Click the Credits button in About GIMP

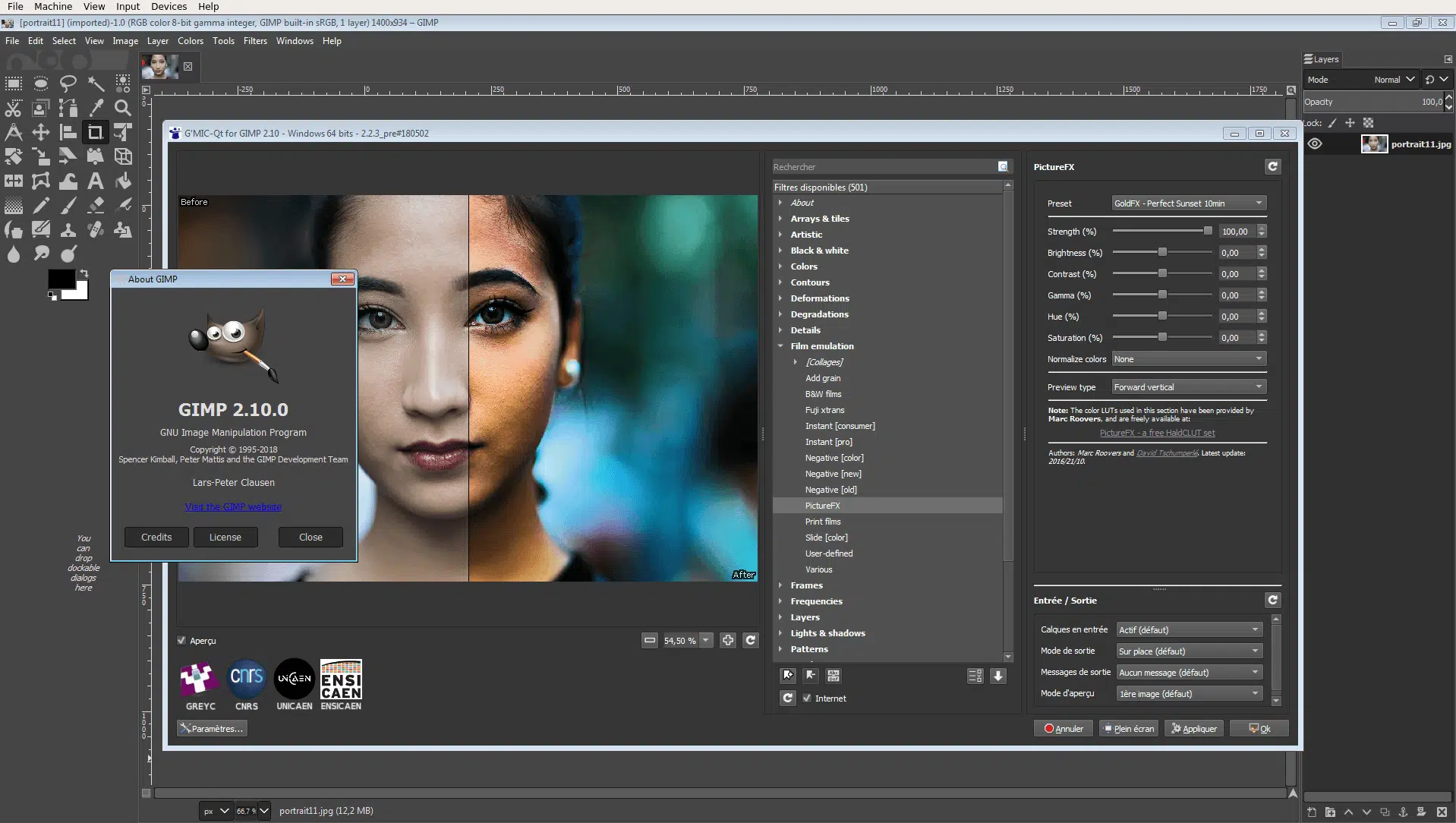point(156,537)
